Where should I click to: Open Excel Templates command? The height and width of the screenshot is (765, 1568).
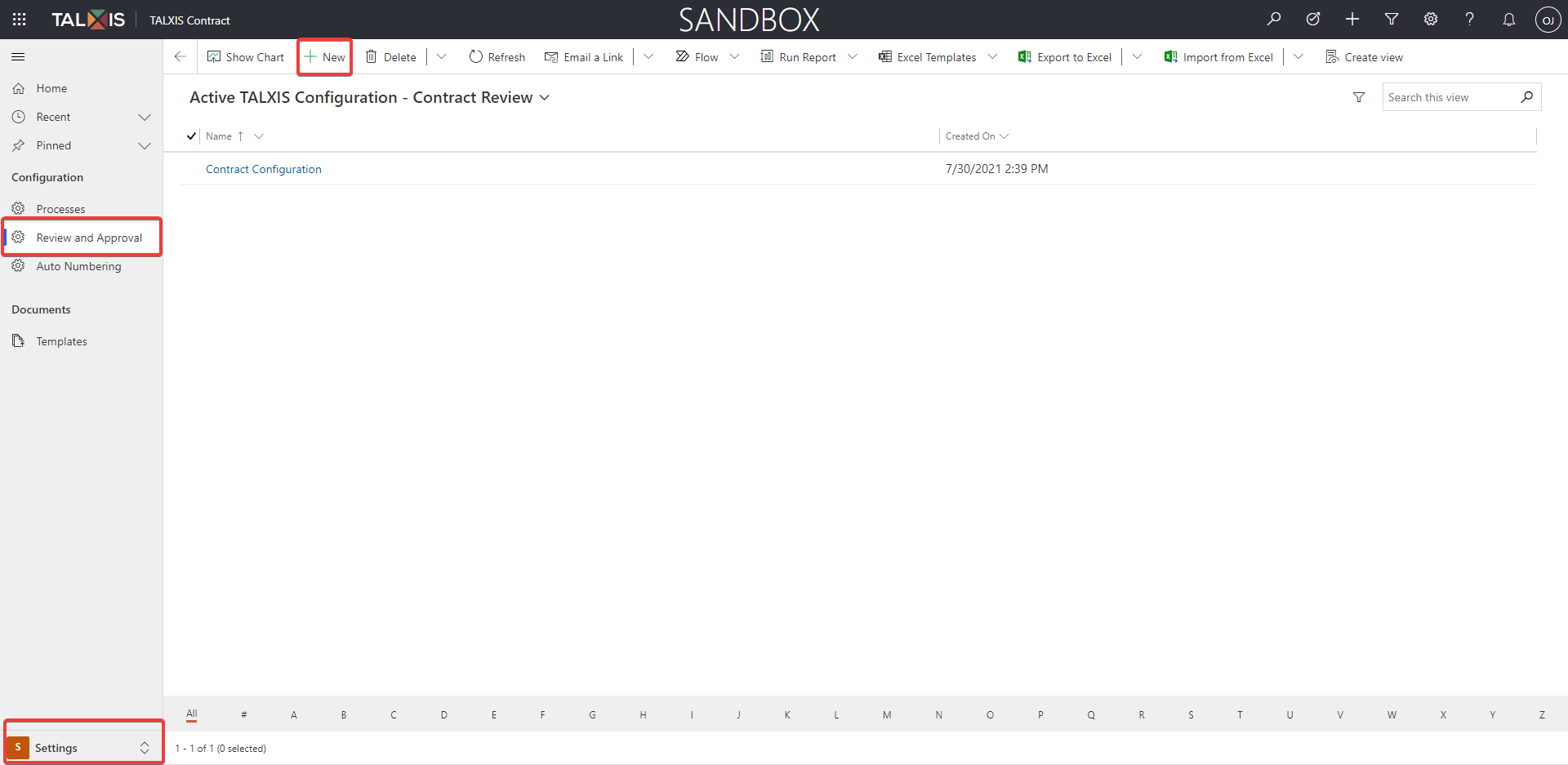pos(927,57)
